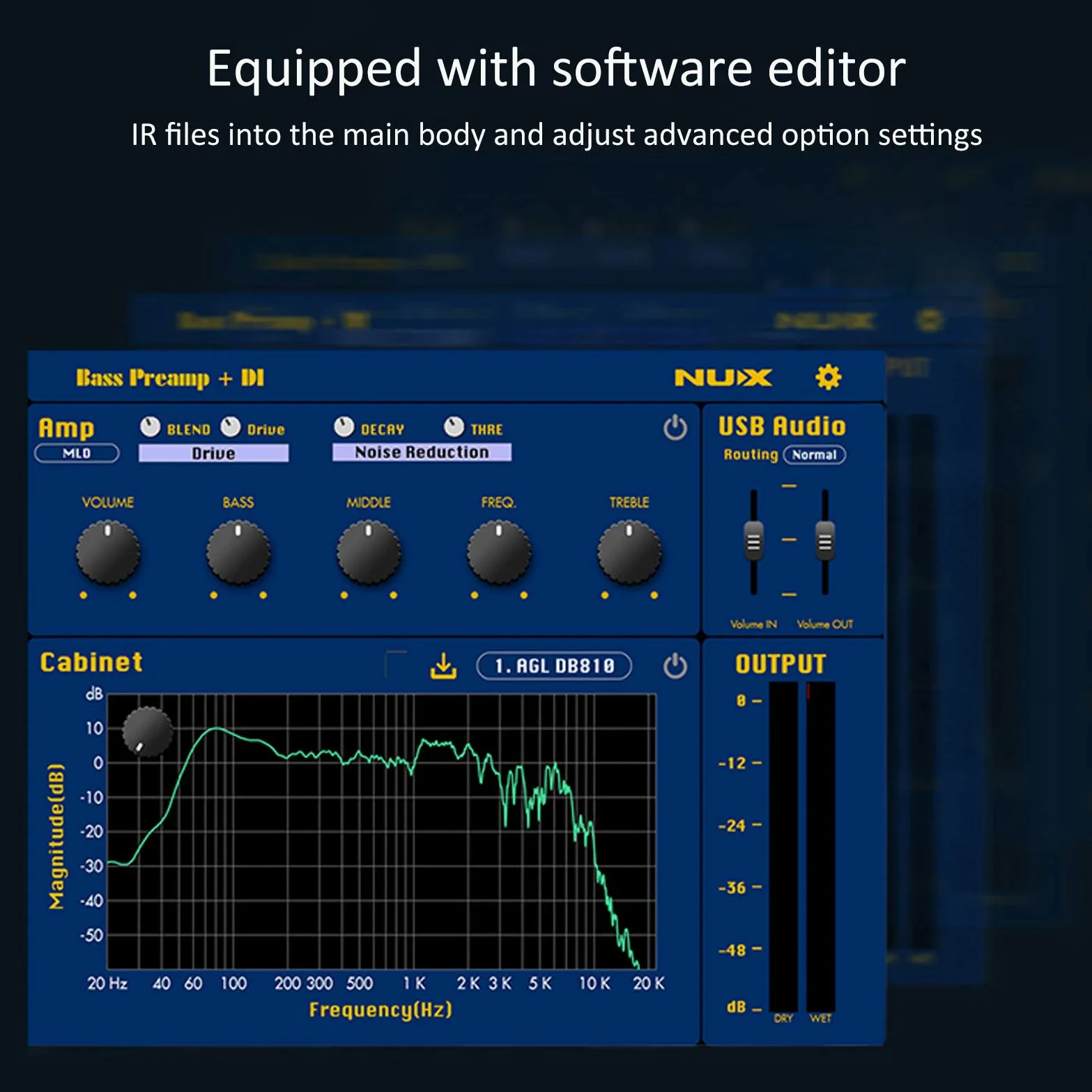Screen dimensions: 1092x1092
Task: Toggle the Cabinet section power icon
Action: (x=675, y=666)
